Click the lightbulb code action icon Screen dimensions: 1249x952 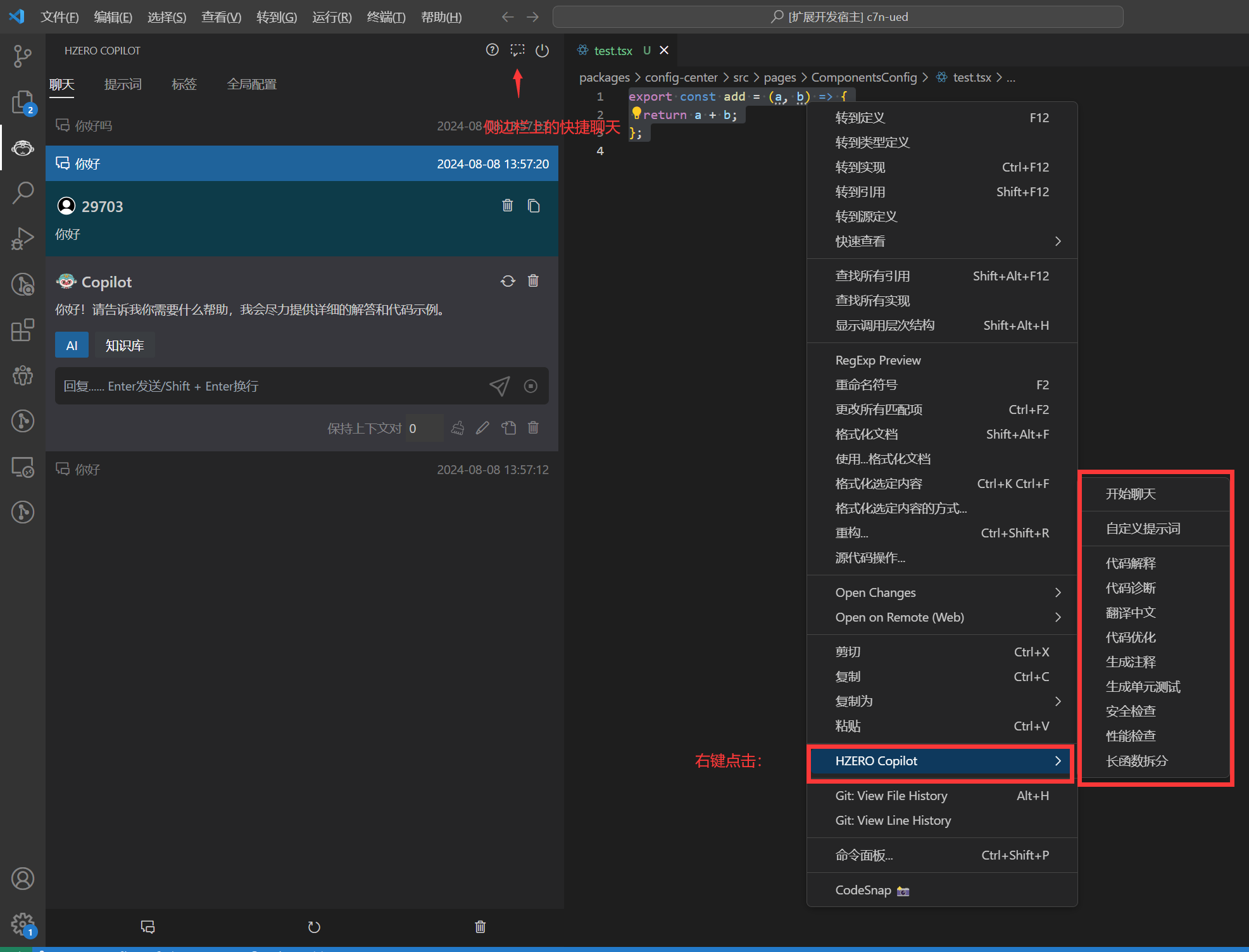(x=636, y=113)
